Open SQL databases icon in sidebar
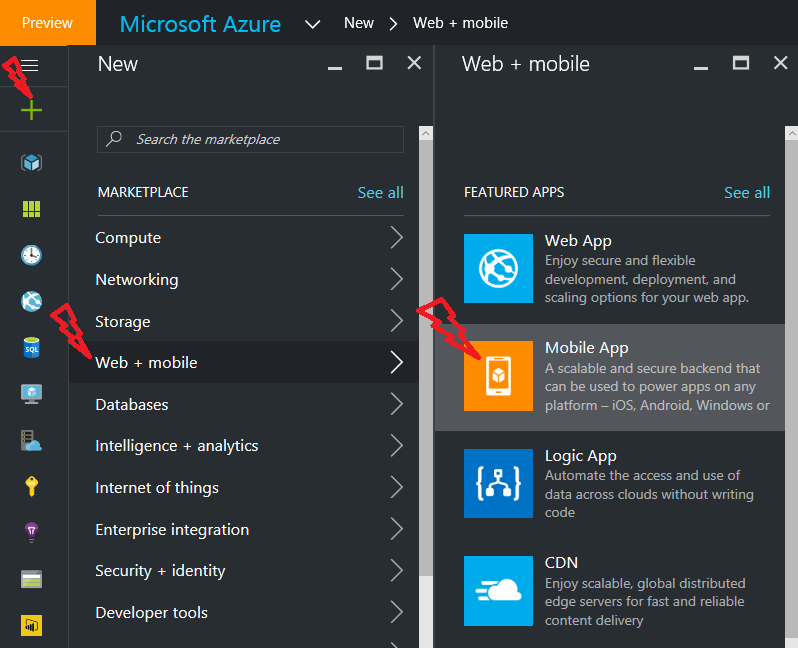The height and width of the screenshot is (648, 798). 32,348
